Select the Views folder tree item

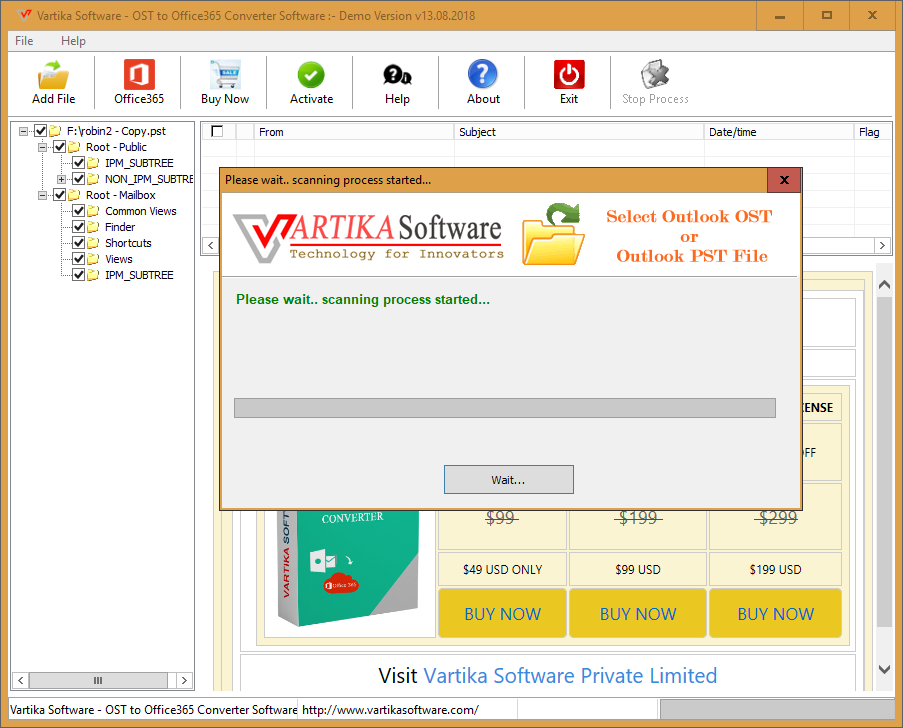coord(119,259)
